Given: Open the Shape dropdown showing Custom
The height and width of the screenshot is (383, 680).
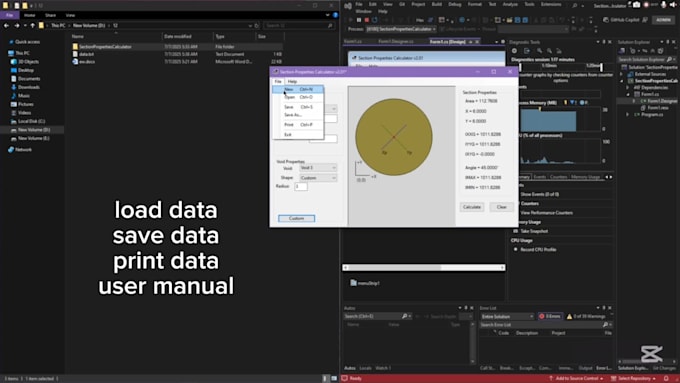Looking at the screenshot, I should [318, 178].
